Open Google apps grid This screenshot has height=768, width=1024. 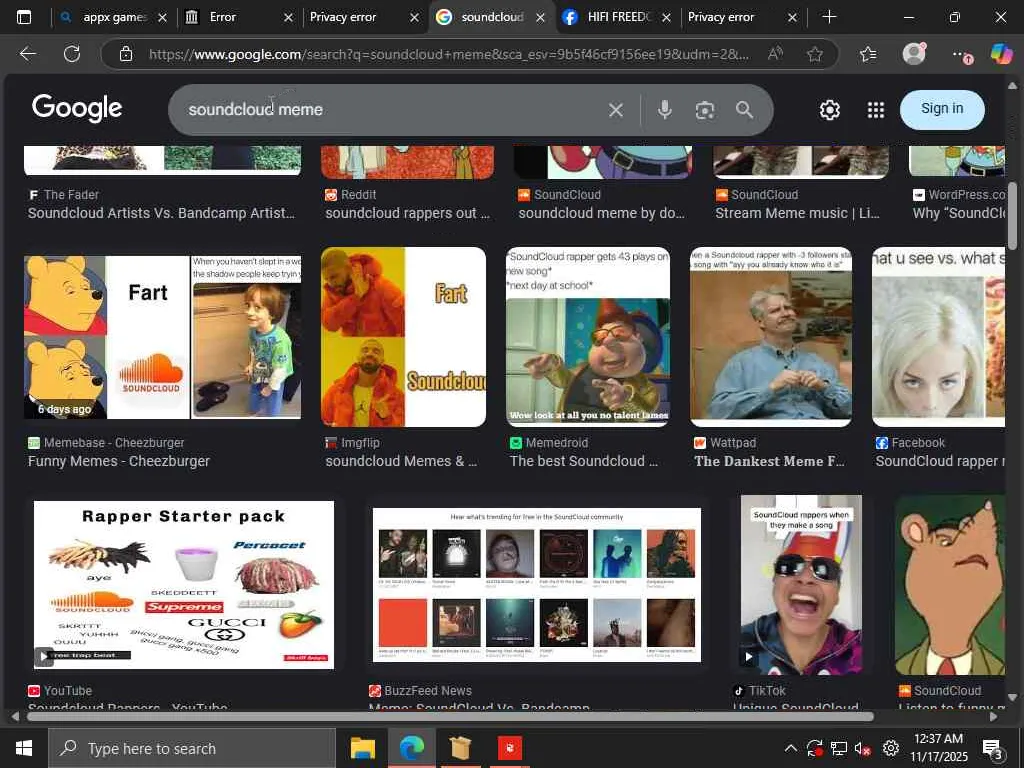point(876,110)
